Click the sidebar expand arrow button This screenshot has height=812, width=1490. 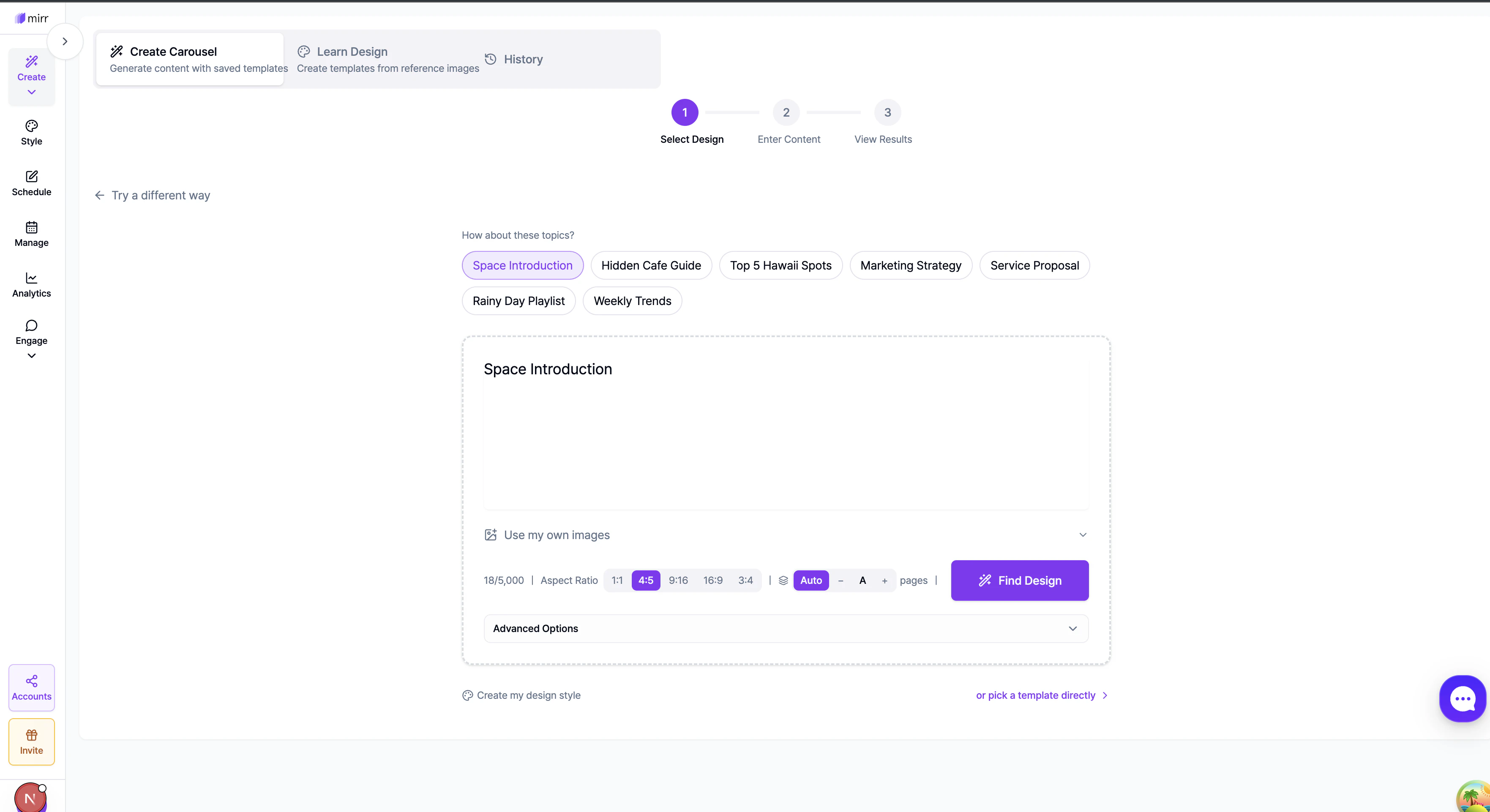65,42
